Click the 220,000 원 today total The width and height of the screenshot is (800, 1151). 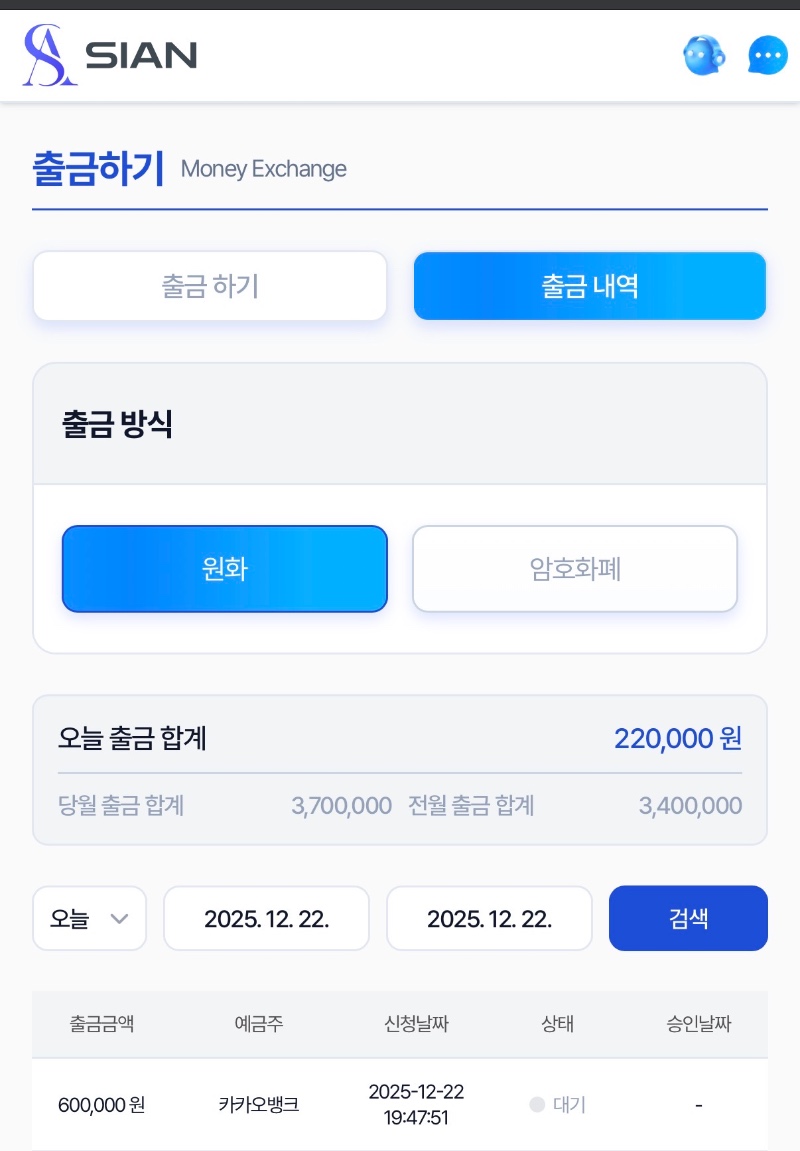(677, 739)
